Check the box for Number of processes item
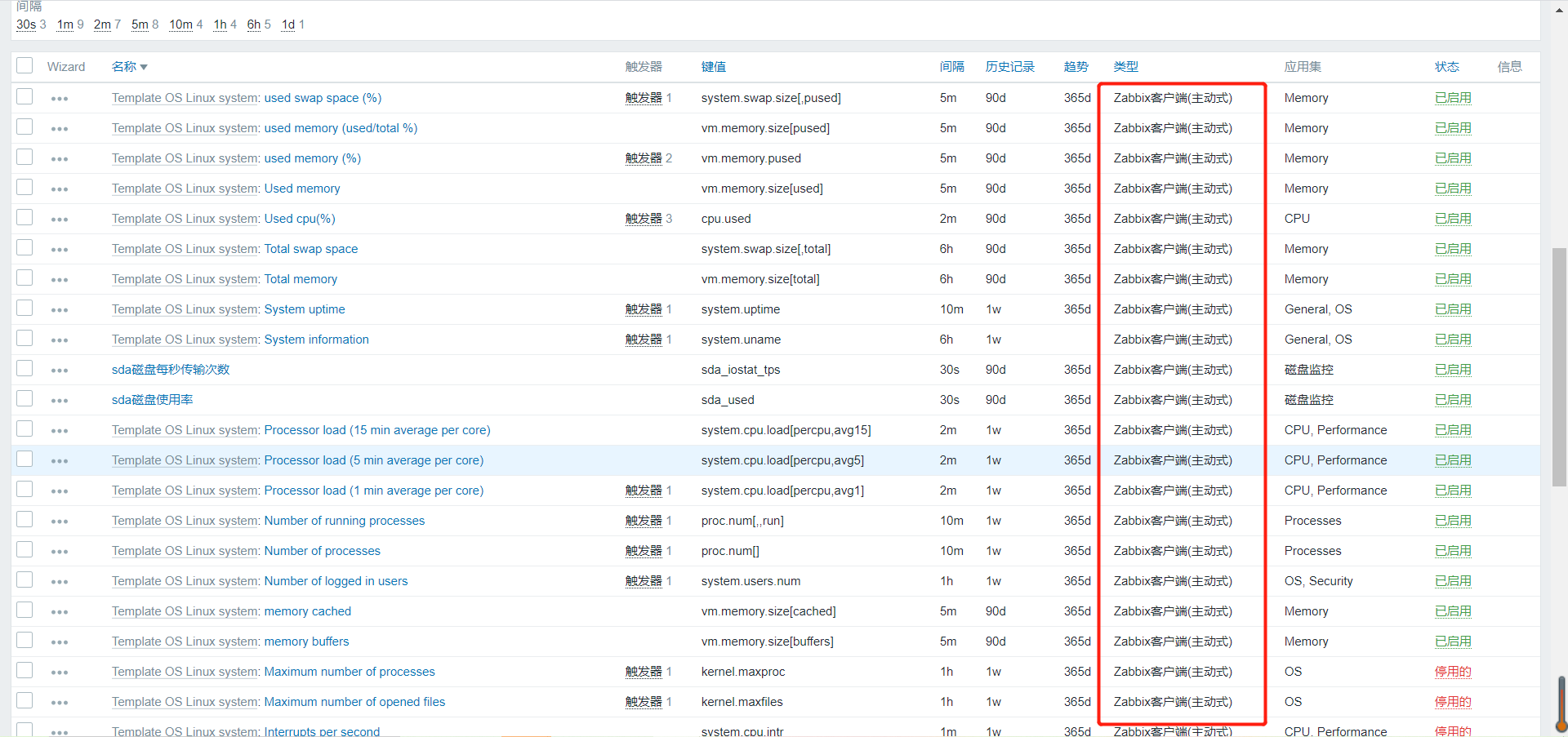The image size is (1568, 737). click(24, 549)
